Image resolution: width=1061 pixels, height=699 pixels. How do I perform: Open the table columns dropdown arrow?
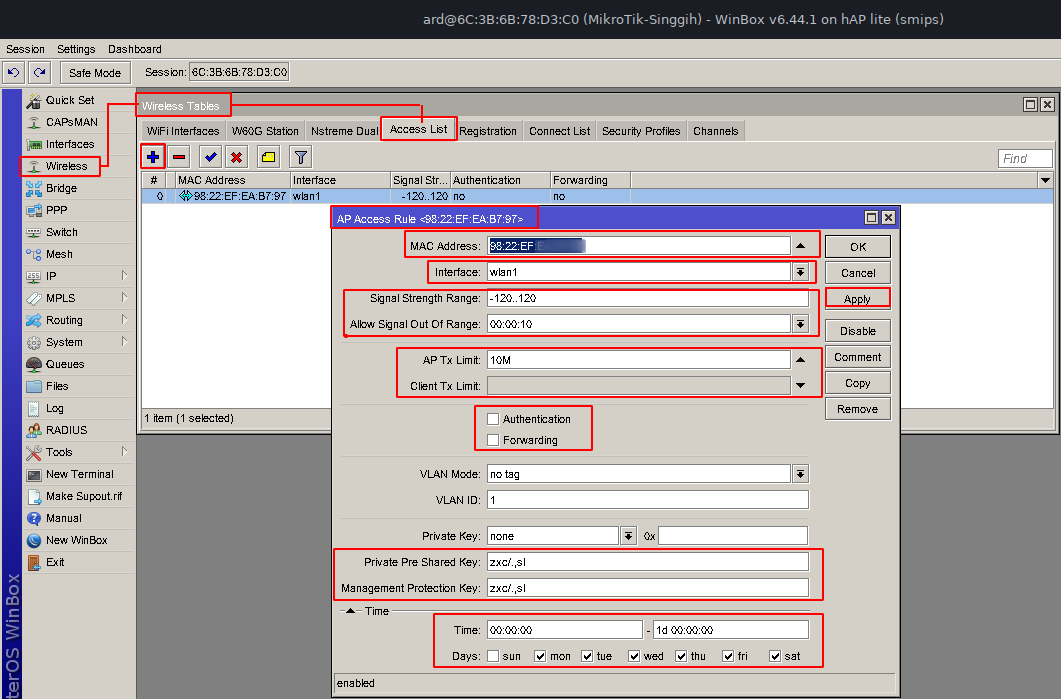tap(1045, 180)
